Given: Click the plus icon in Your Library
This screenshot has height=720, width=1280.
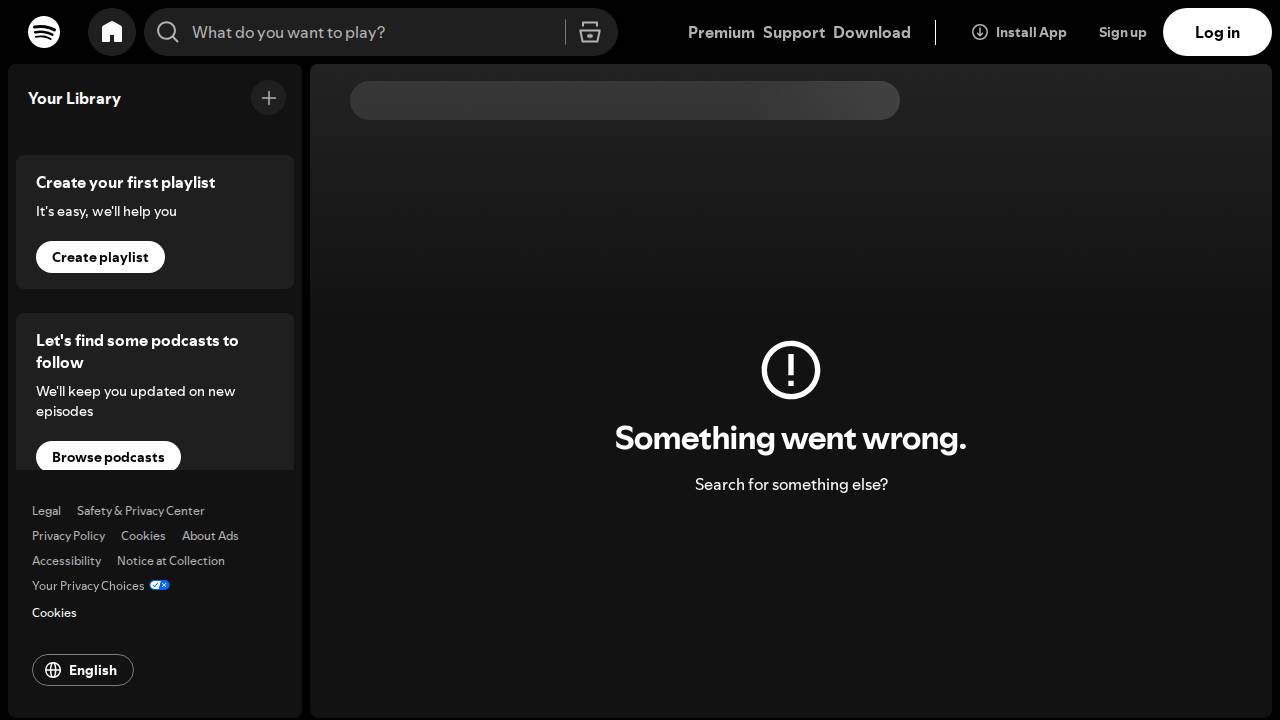Looking at the screenshot, I should [x=268, y=98].
